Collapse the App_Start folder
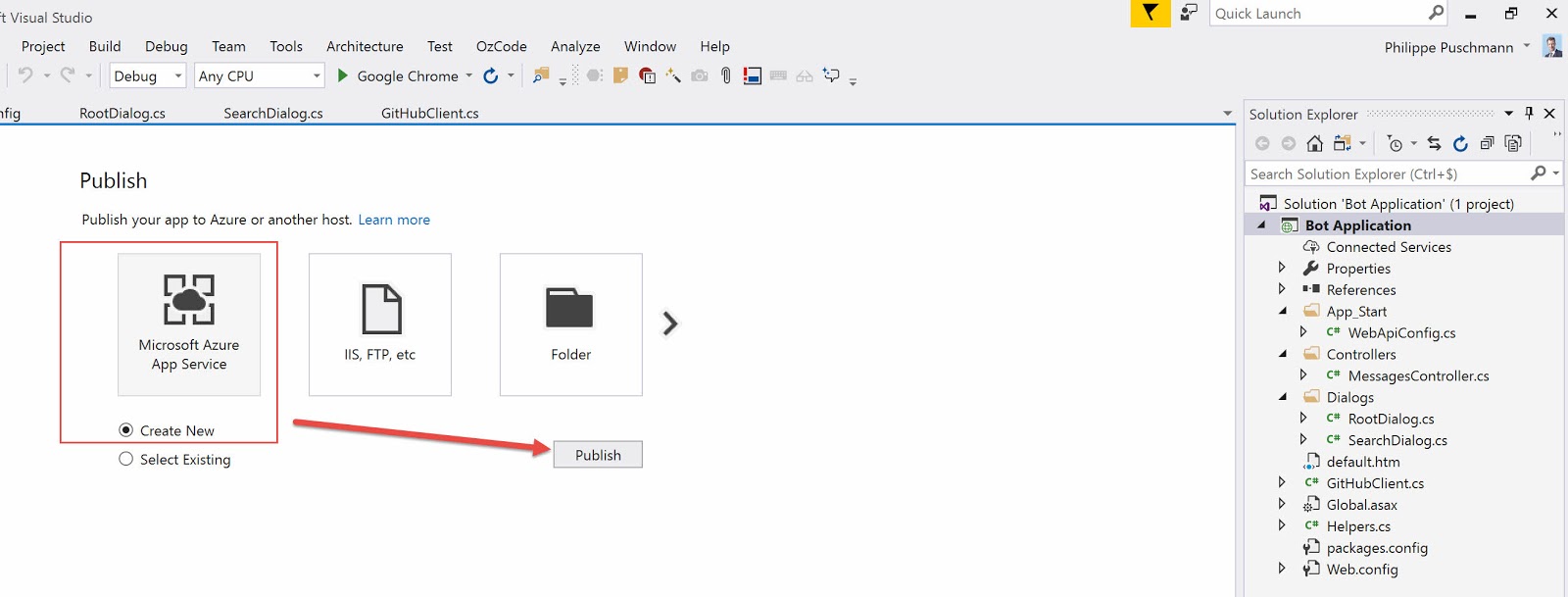Screen dimensions: 1568x597 [1283, 311]
